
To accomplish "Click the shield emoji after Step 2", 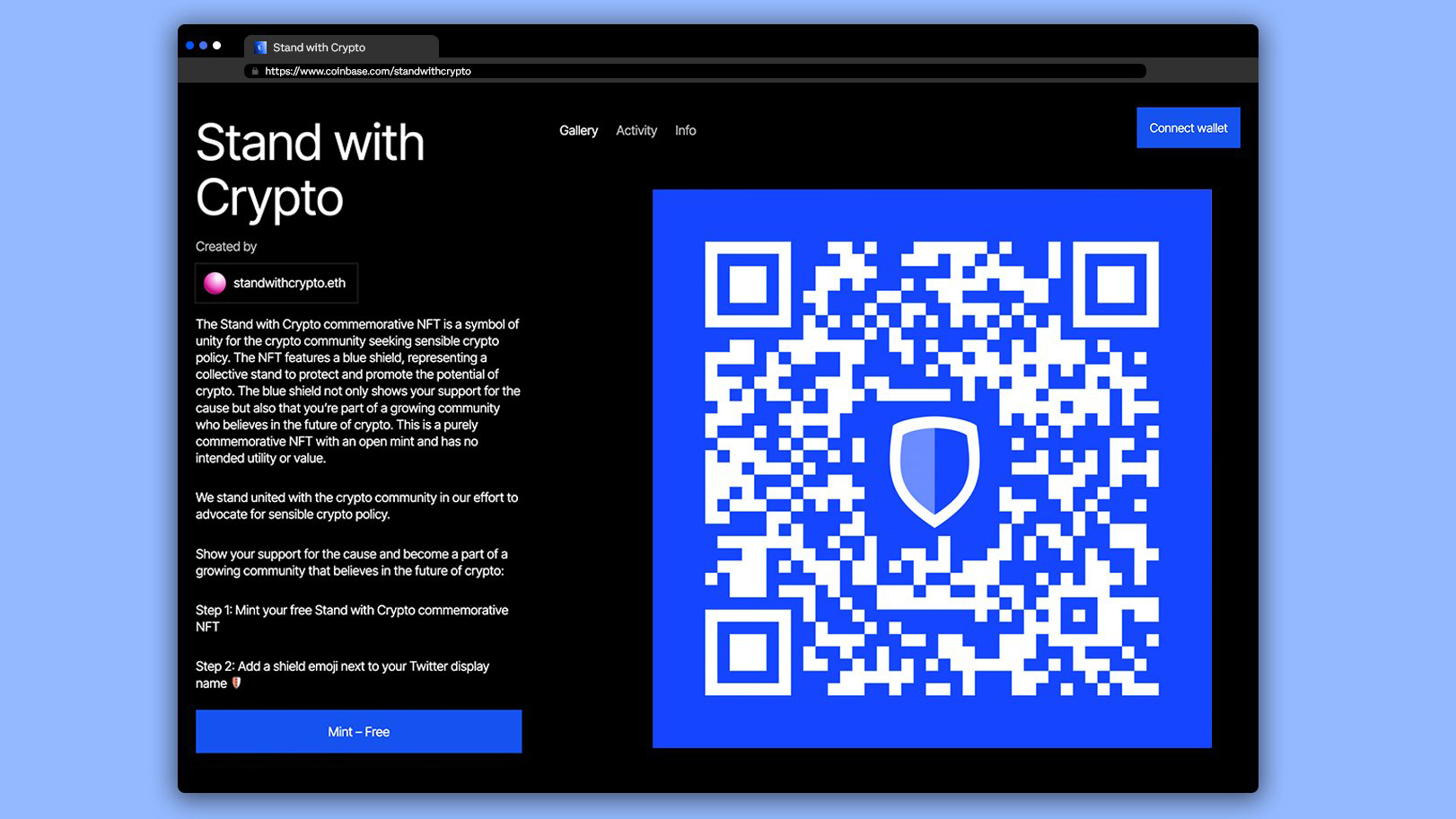I will coord(237,682).
